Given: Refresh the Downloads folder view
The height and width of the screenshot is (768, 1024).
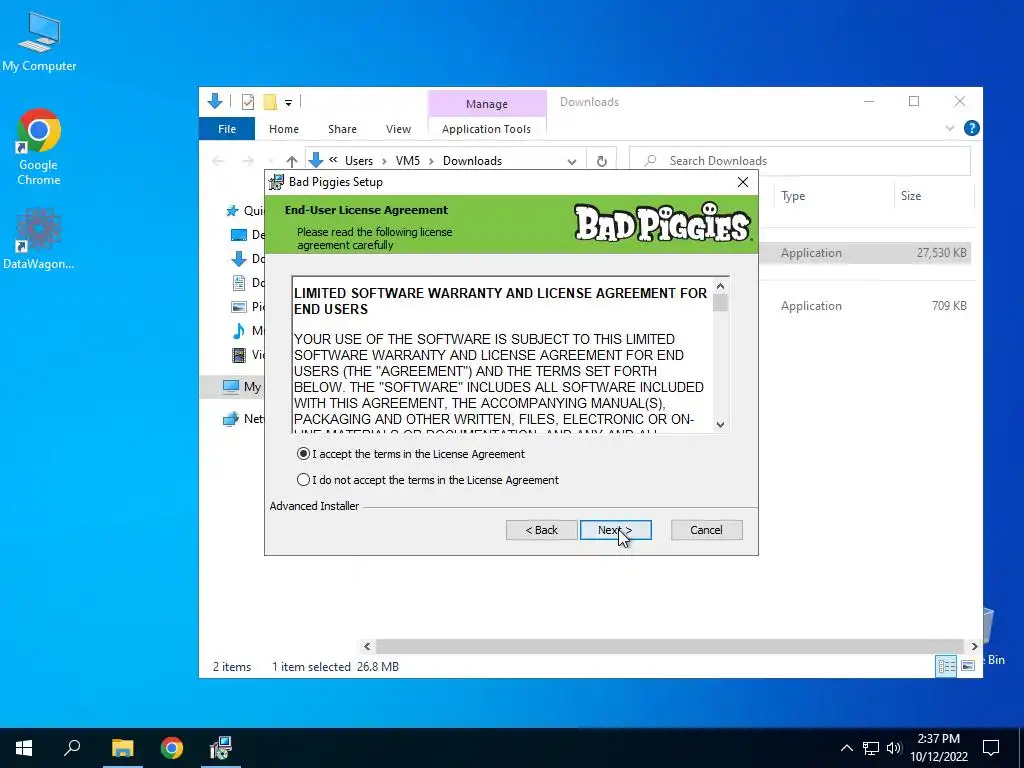Looking at the screenshot, I should pyautogui.click(x=601, y=161).
